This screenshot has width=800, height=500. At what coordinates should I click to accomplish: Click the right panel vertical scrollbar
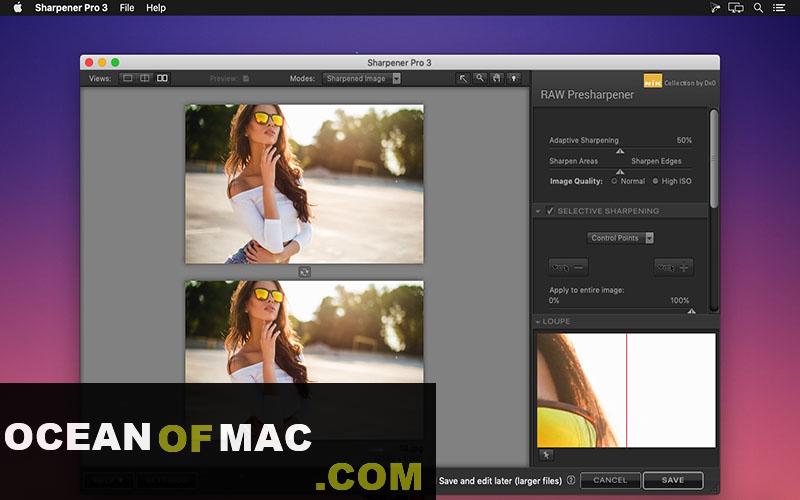[714, 158]
